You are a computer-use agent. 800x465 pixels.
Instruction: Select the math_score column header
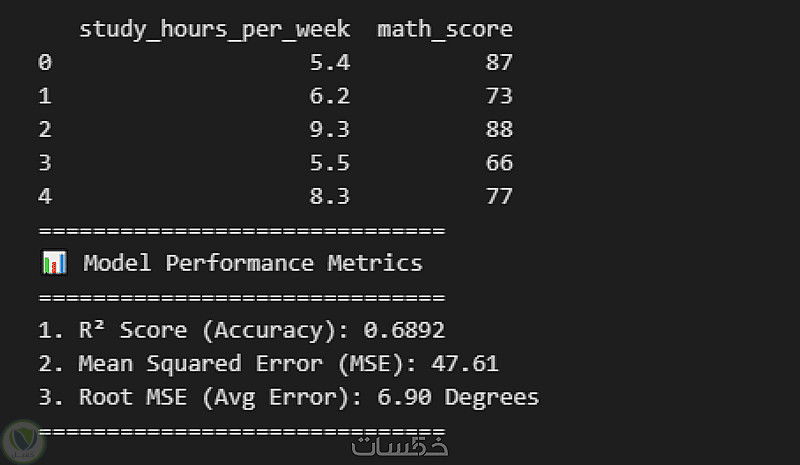pos(444,29)
